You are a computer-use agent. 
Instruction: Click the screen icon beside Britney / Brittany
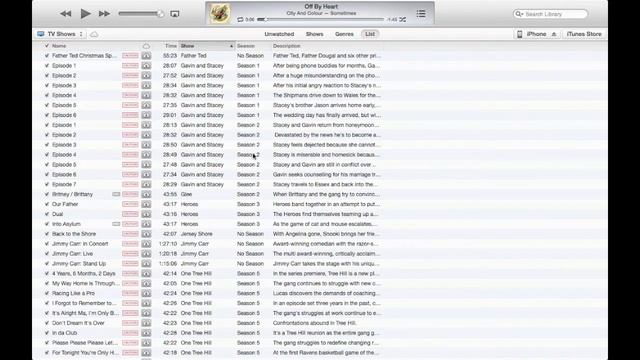click(x=116, y=194)
